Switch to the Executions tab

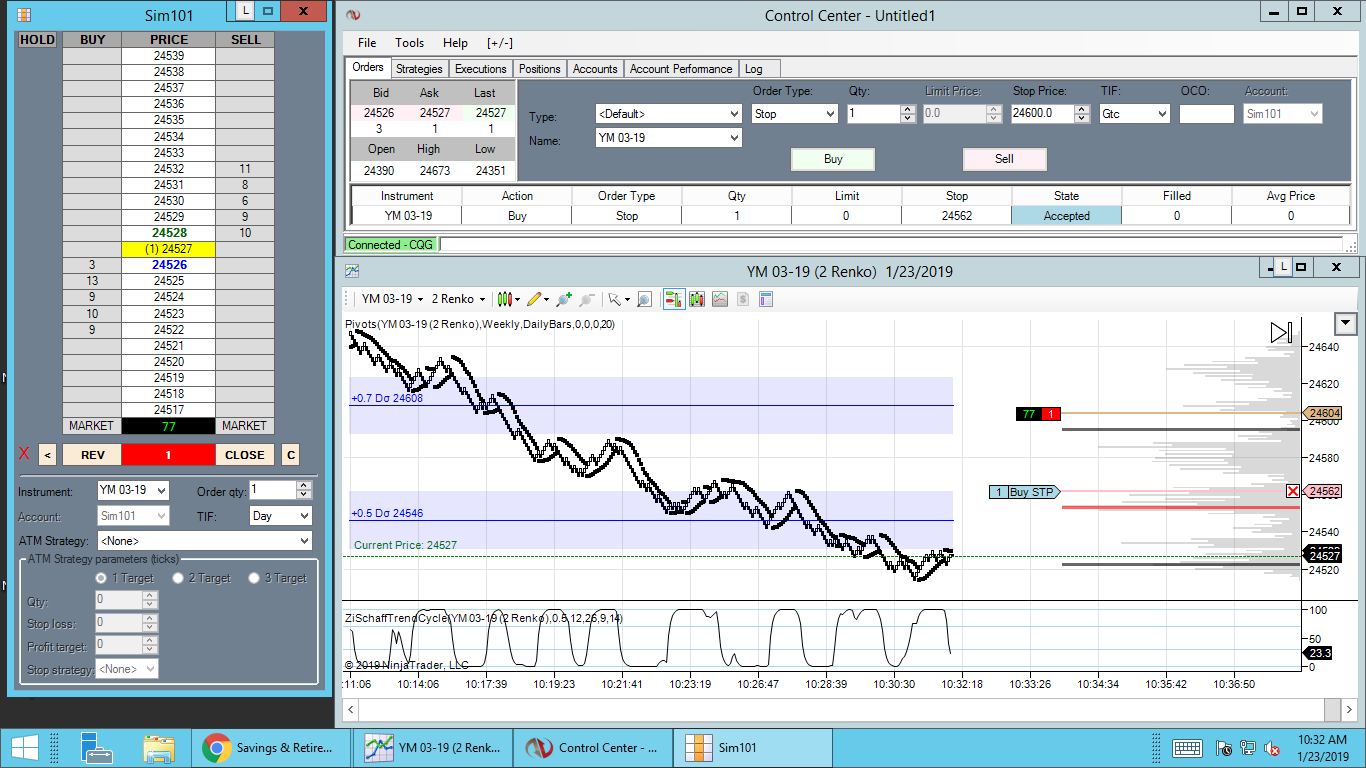(481, 69)
